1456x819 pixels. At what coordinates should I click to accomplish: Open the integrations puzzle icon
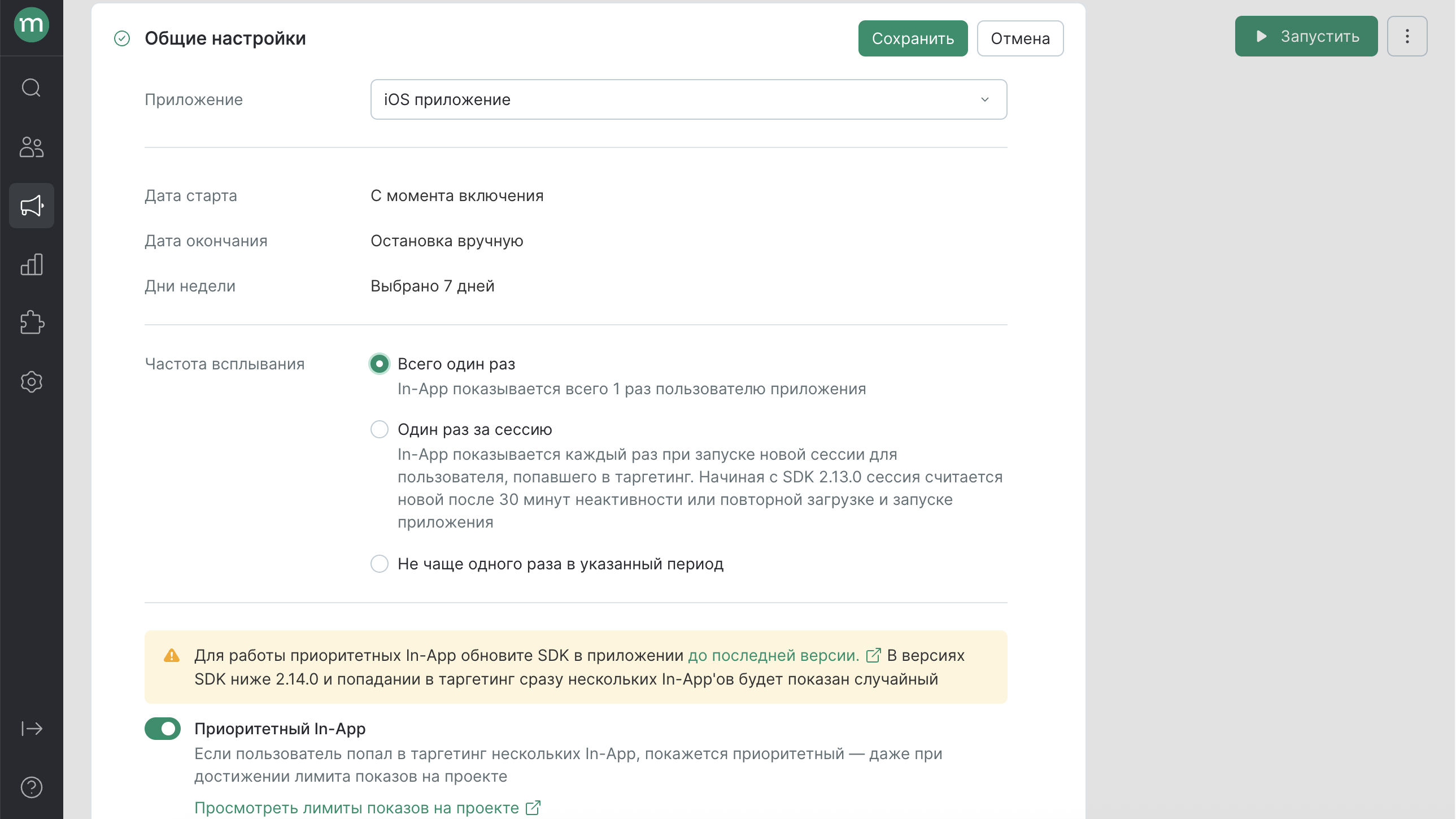coord(32,323)
